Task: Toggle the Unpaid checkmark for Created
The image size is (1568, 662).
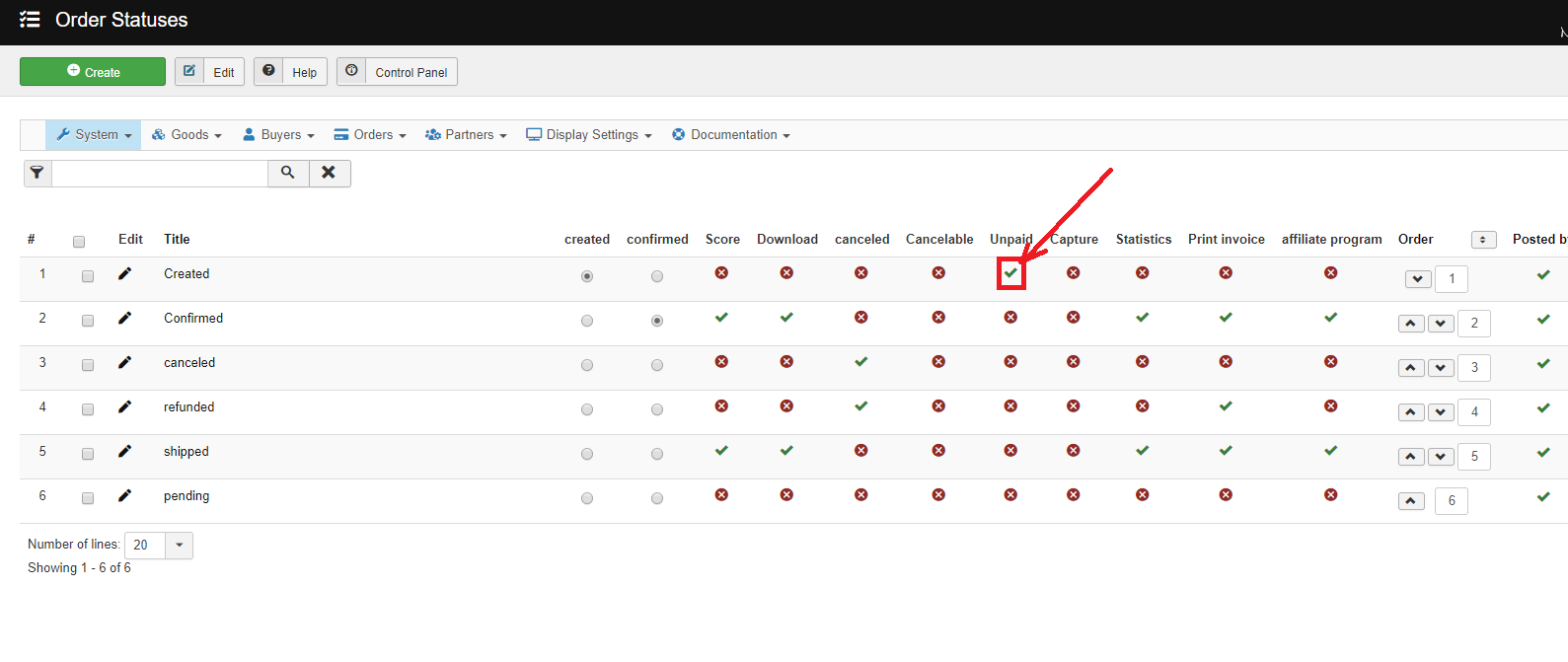Action: 1010,273
